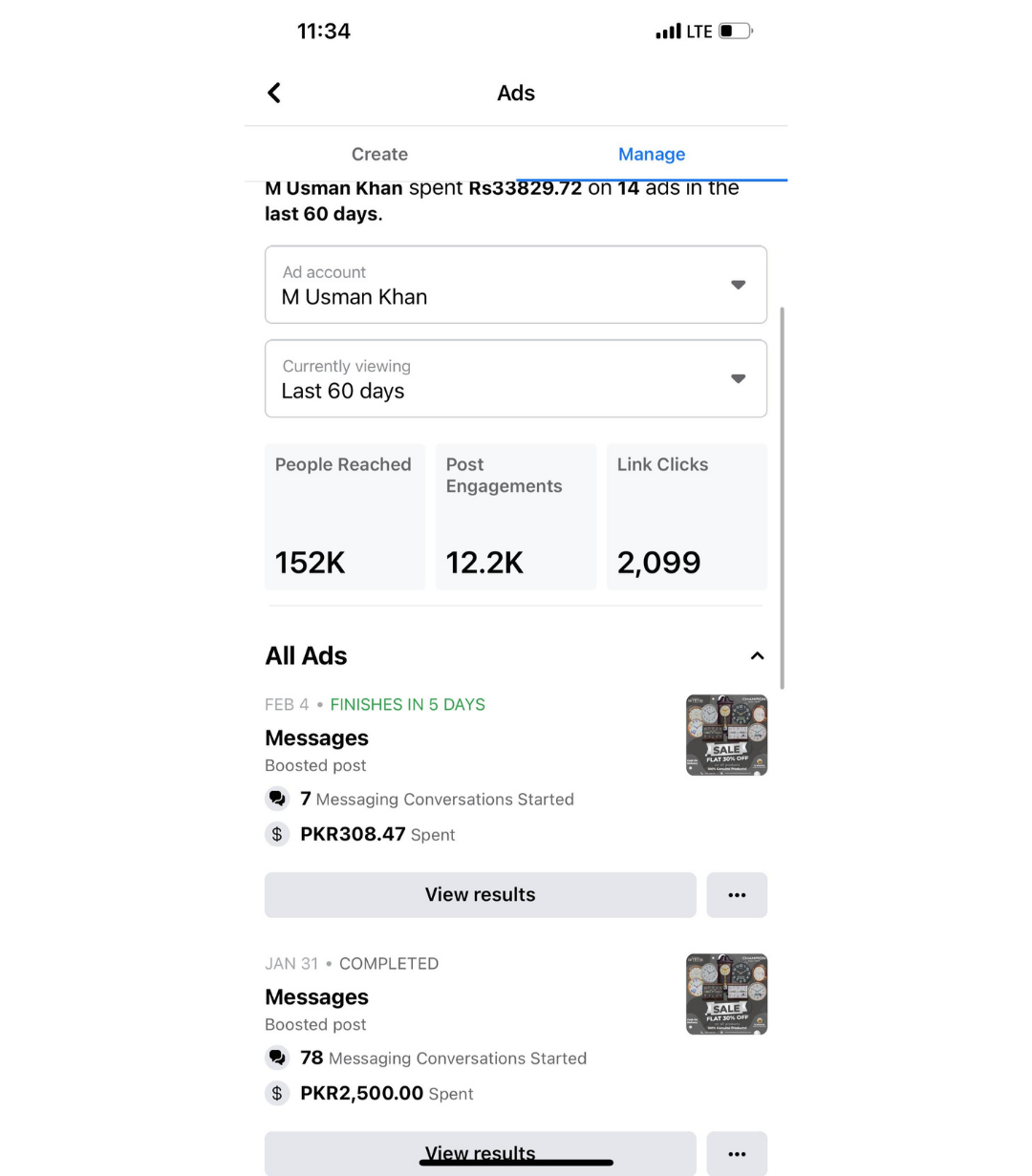
Task: Open the Currently viewing date range dropdown
Action: pyautogui.click(x=516, y=378)
